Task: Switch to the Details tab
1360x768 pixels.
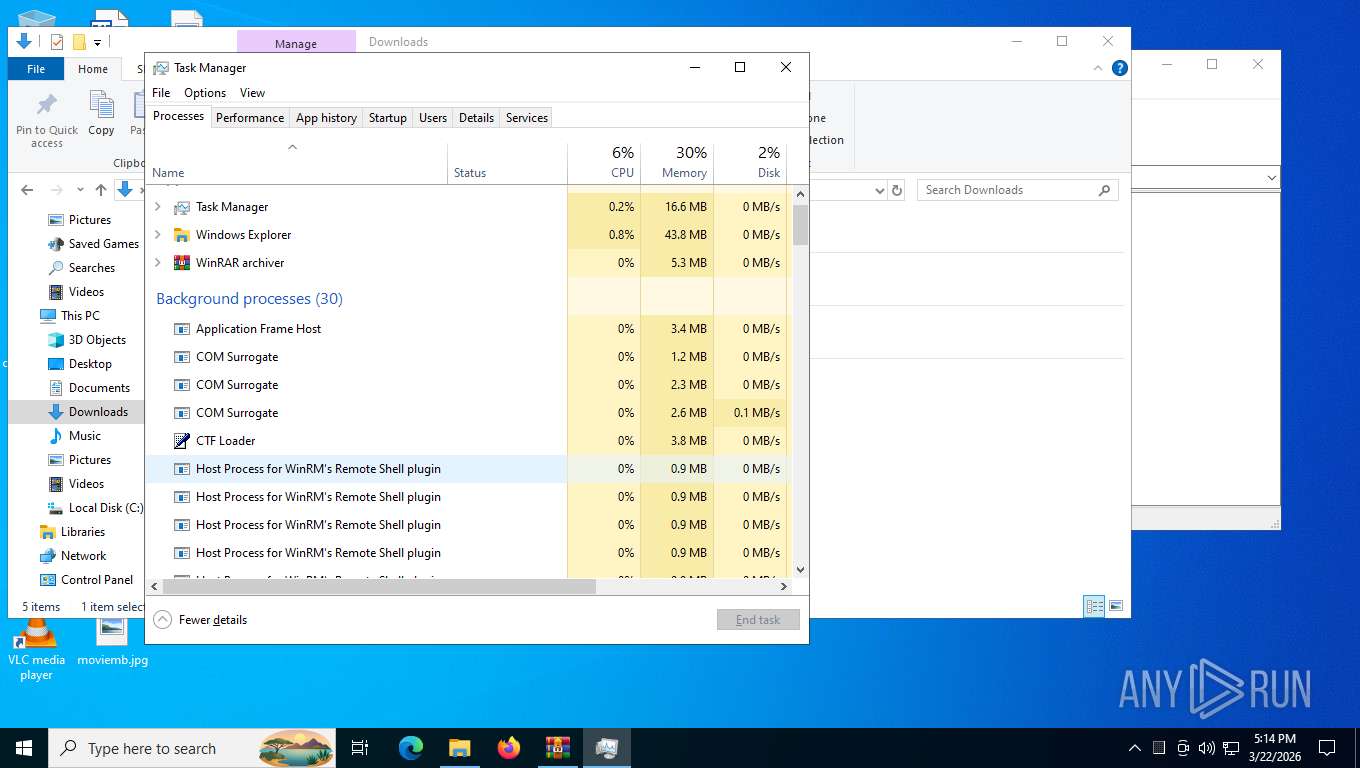Action: coord(476,118)
